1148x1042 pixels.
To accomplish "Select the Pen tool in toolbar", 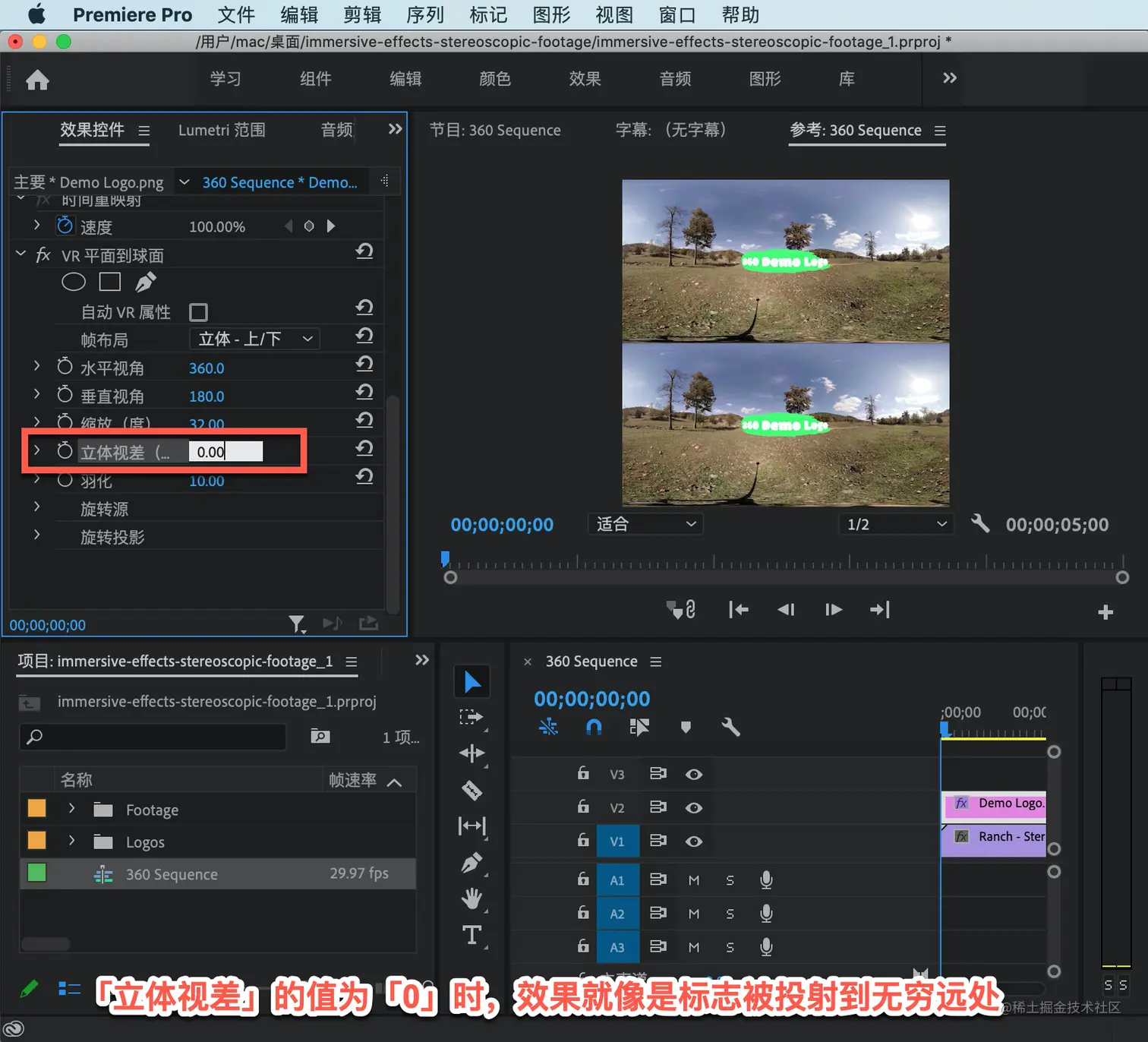I will (471, 863).
